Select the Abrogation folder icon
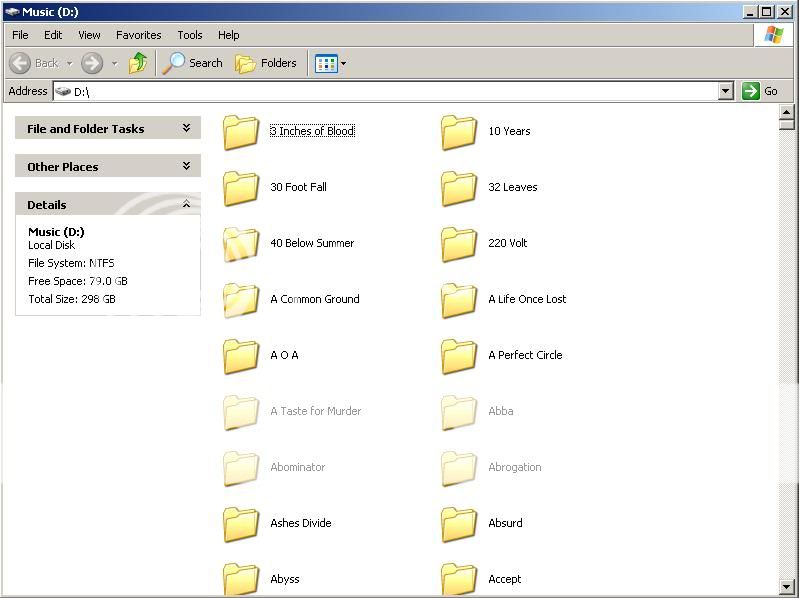 [x=459, y=468]
